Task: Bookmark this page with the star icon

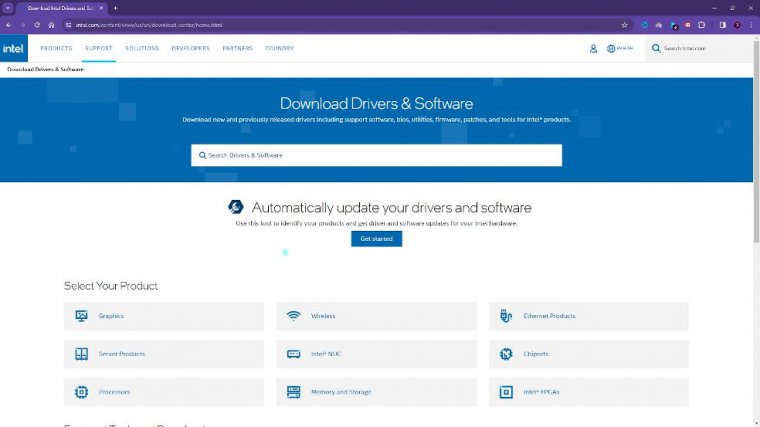Action: [624, 24]
